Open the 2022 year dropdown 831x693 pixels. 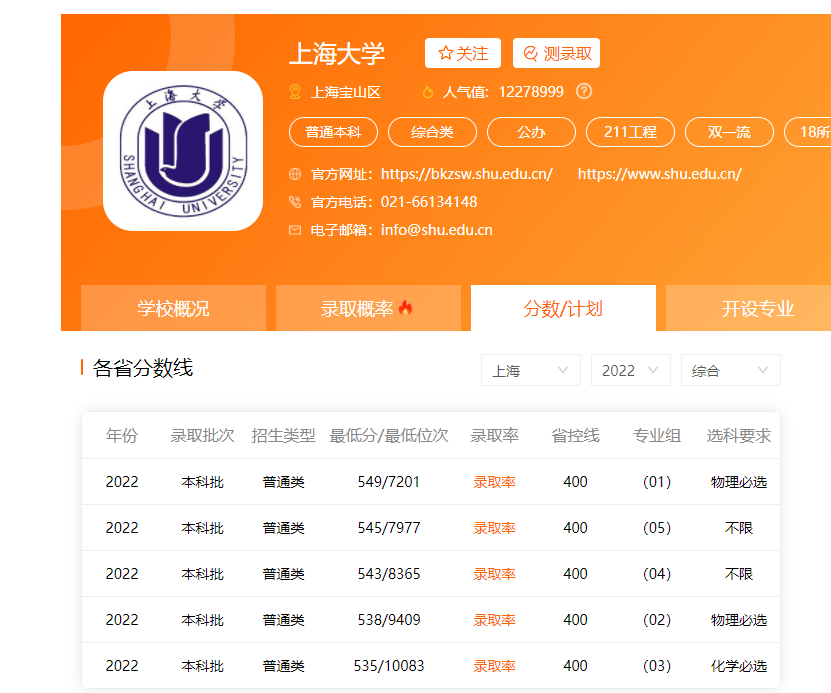click(631, 370)
